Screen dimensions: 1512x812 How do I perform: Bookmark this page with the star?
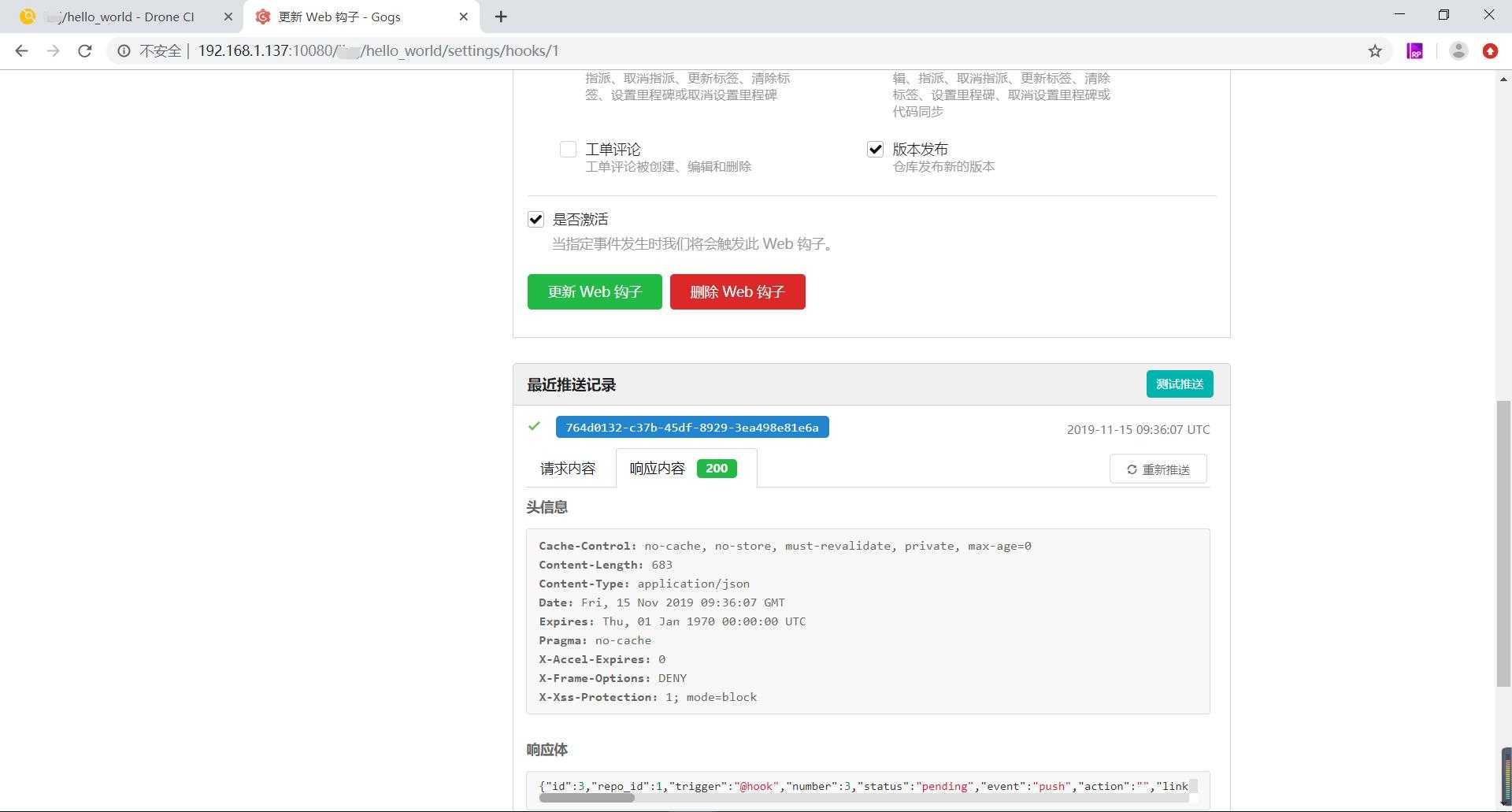pos(1375,51)
